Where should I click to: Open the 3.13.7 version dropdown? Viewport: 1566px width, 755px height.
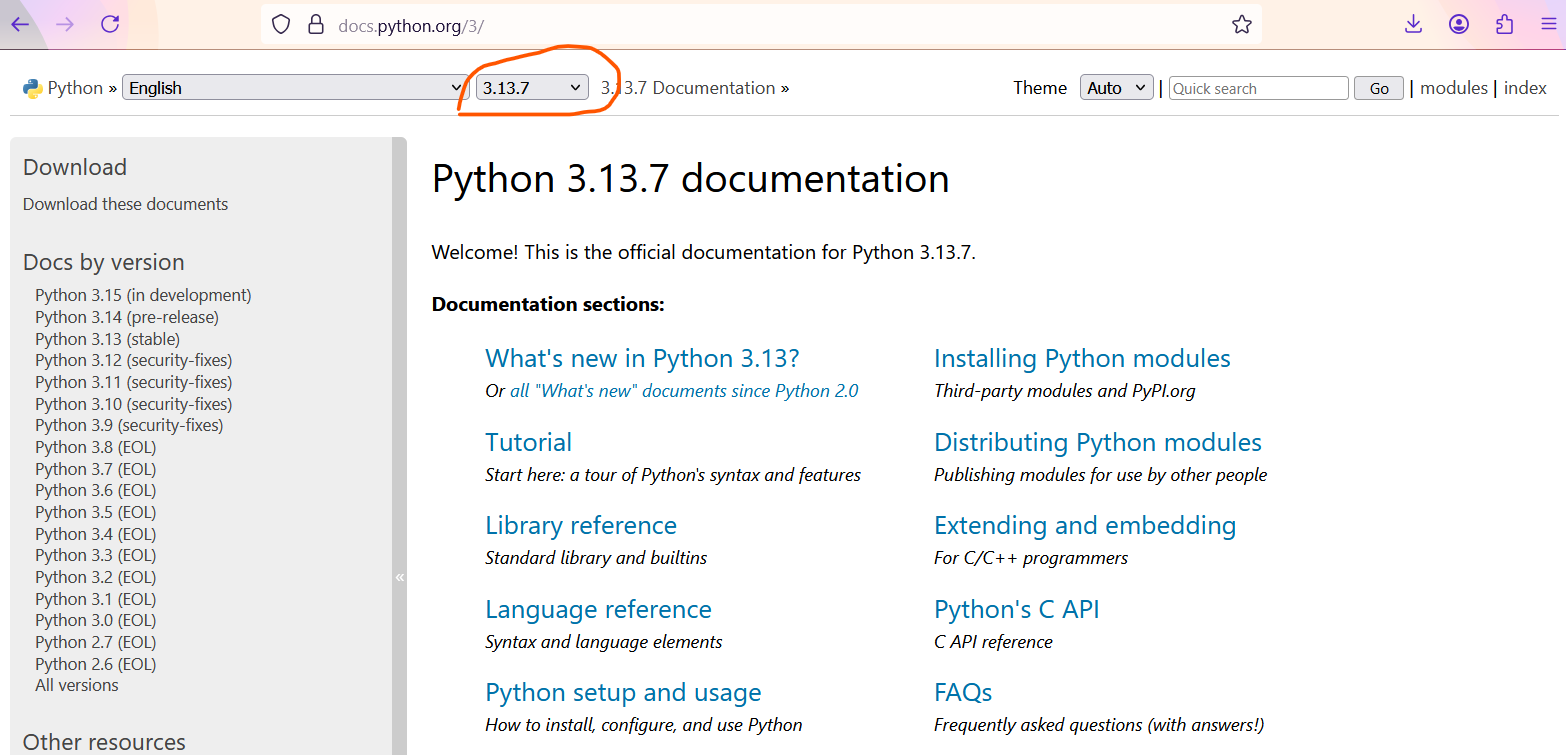(x=532, y=88)
